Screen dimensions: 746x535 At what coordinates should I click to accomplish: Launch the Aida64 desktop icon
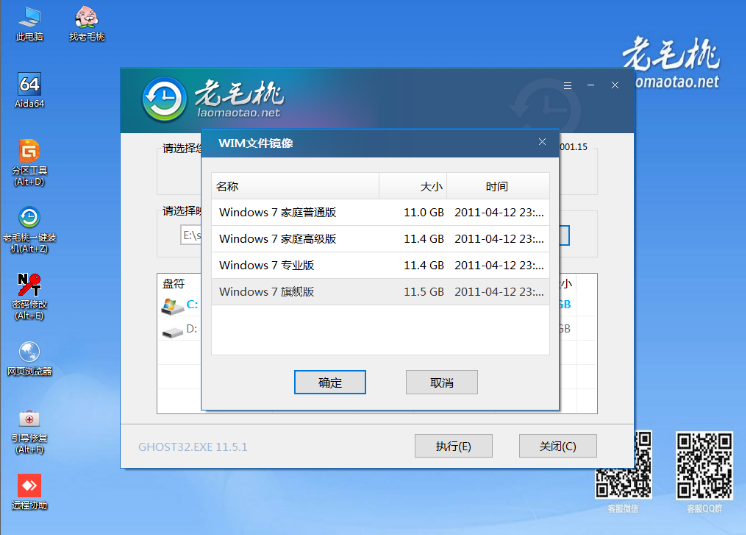point(29,90)
